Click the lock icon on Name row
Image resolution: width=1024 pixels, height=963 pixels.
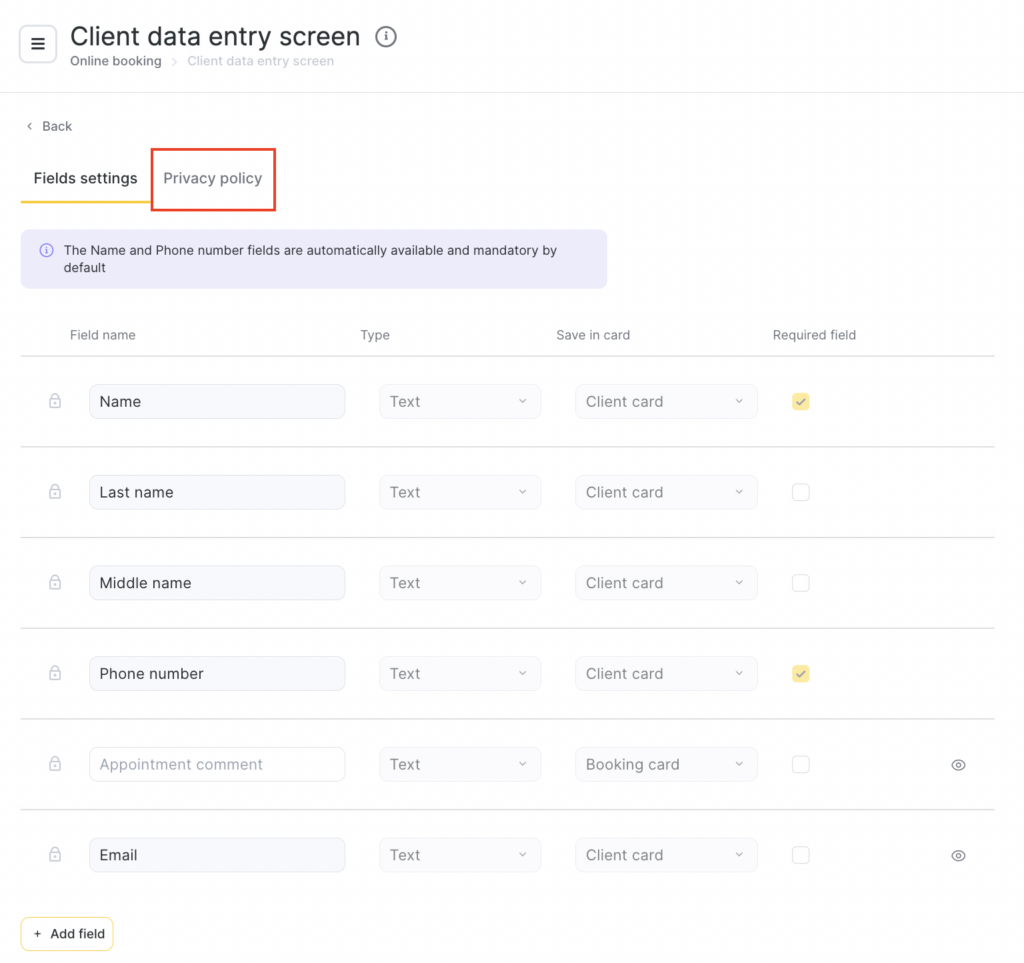pos(55,401)
